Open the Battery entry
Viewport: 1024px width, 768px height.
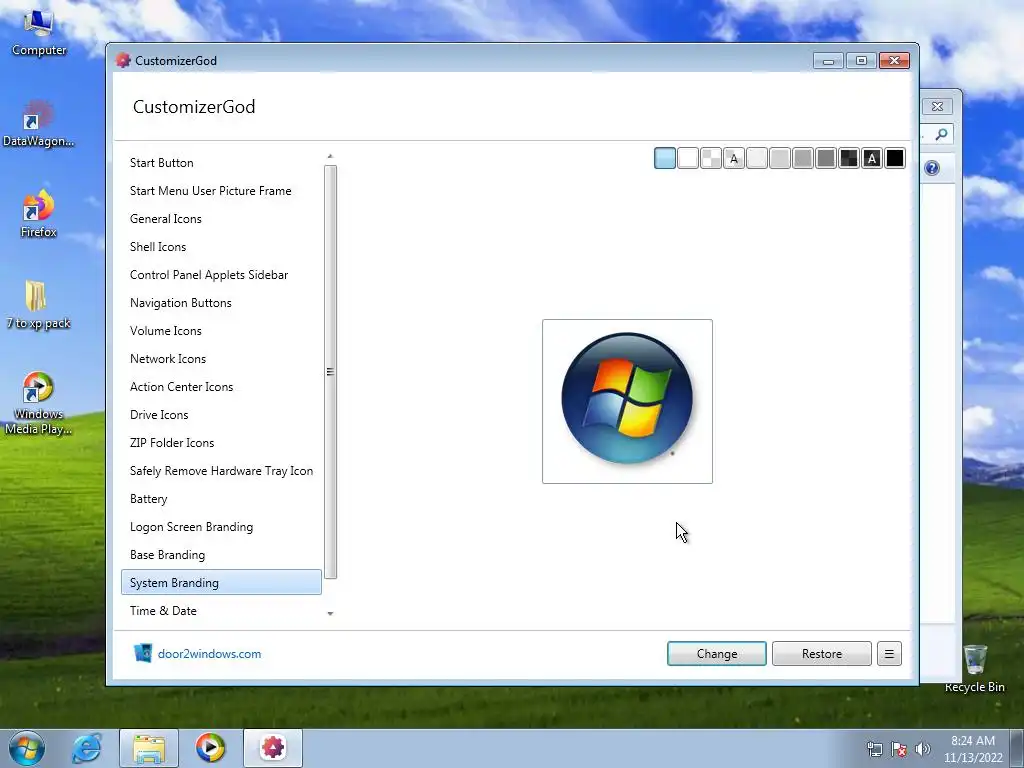[221, 500]
